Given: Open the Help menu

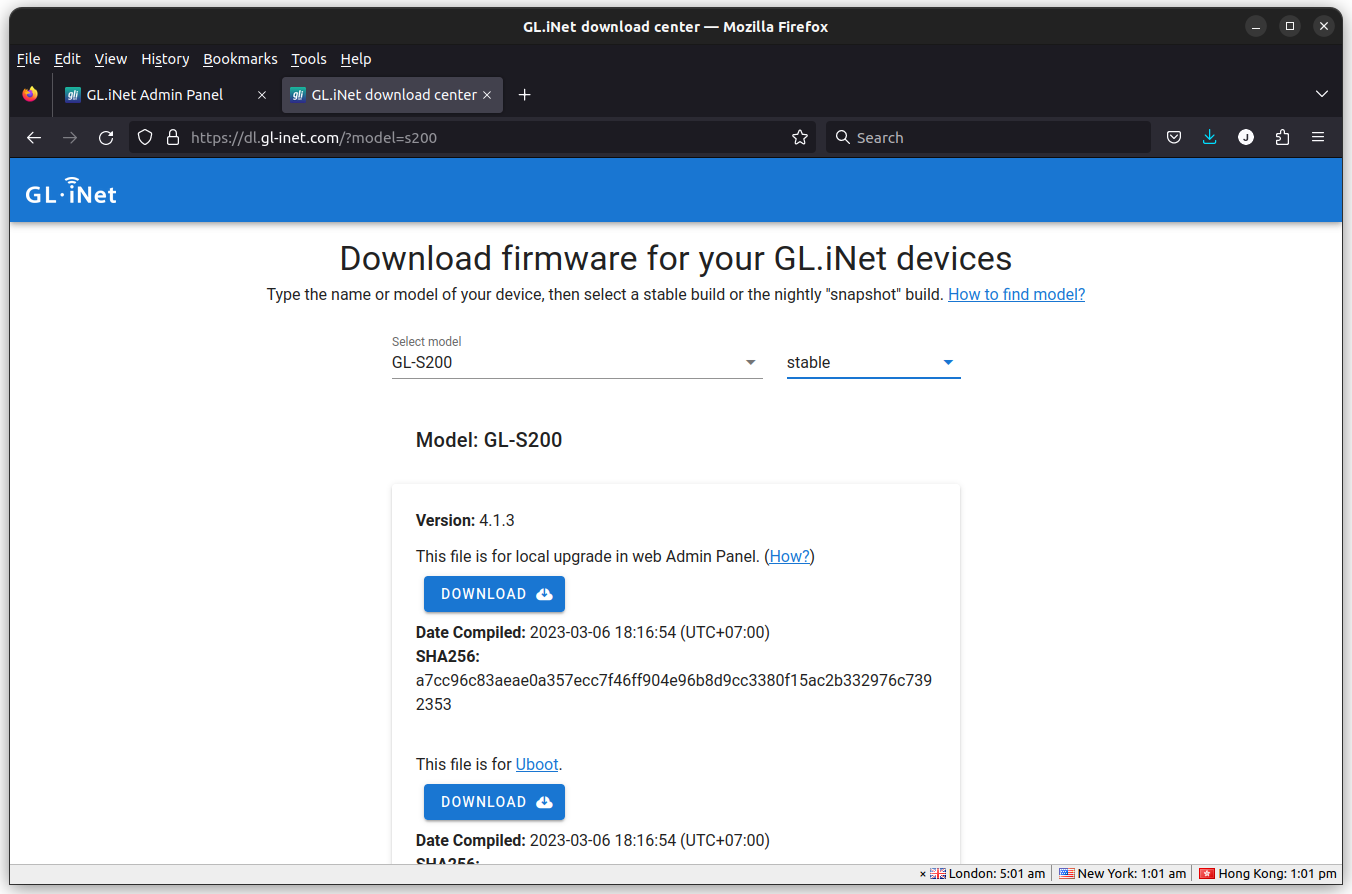Looking at the screenshot, I should point(355,59).
